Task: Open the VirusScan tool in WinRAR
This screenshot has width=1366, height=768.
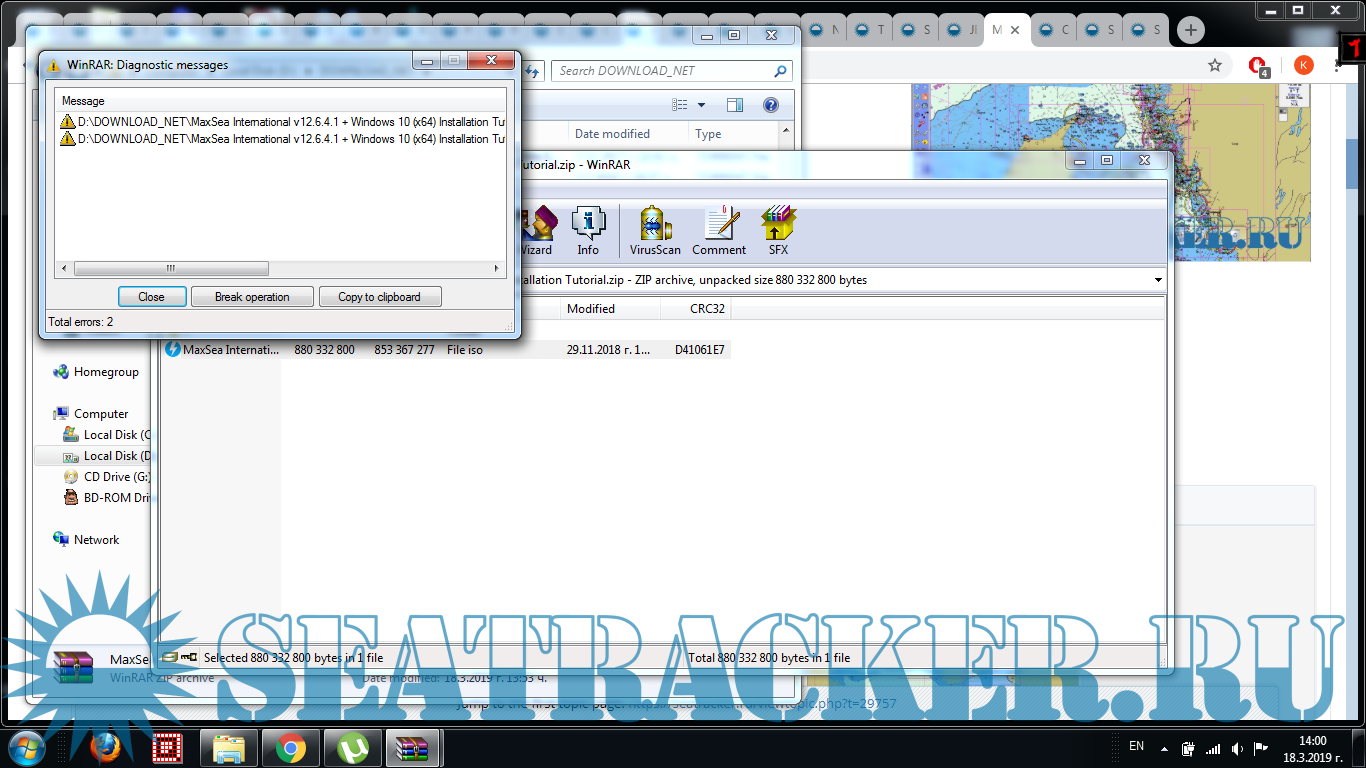Action: tap(655, 231)
